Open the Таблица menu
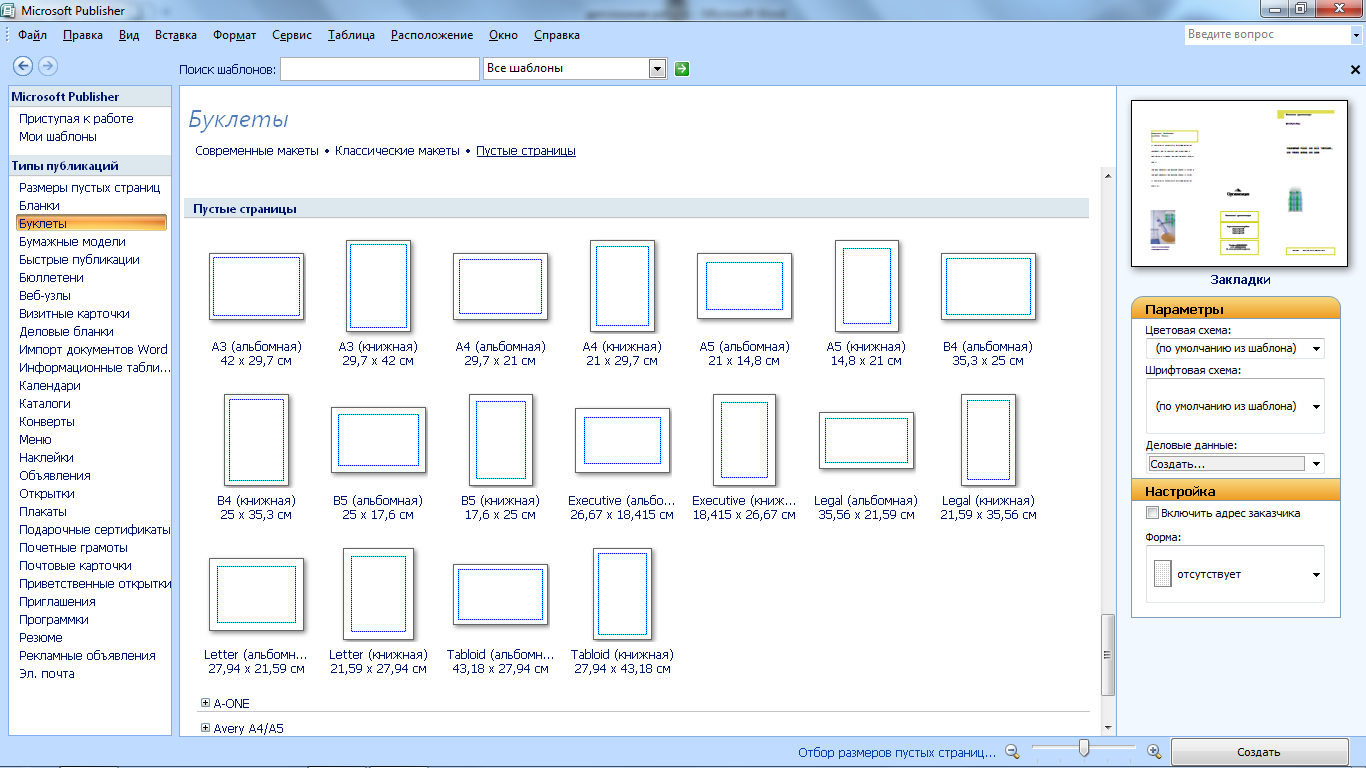This screenshot has height=768, width=1366. coord(351,35)
